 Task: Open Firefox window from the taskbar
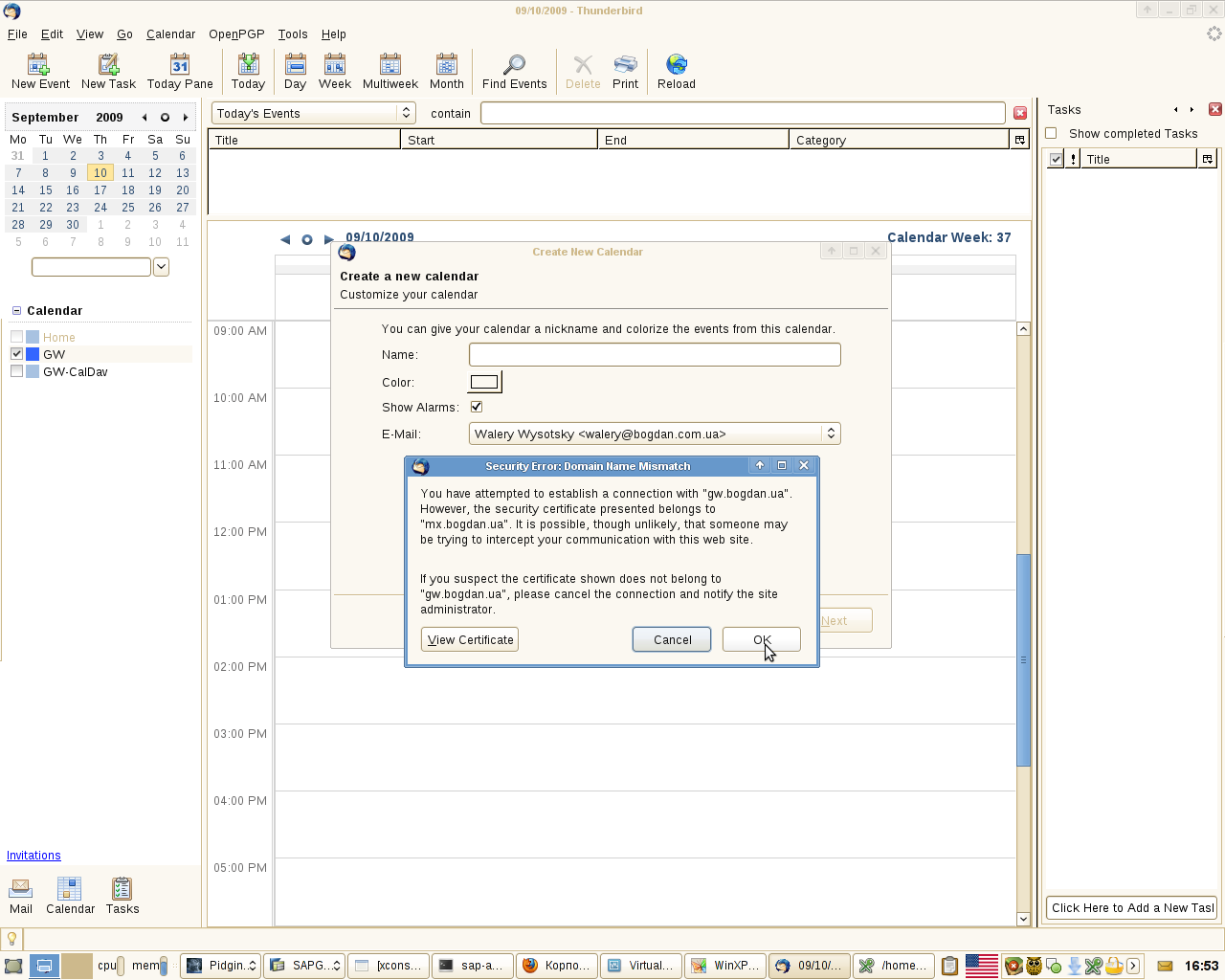pos(558,966)
